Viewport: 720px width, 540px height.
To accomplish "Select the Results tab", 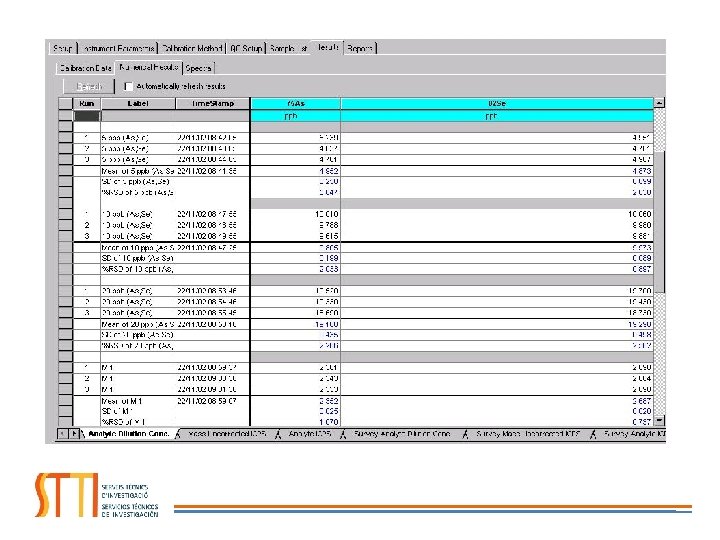I will pyautogui.click(x=328, y=47).
